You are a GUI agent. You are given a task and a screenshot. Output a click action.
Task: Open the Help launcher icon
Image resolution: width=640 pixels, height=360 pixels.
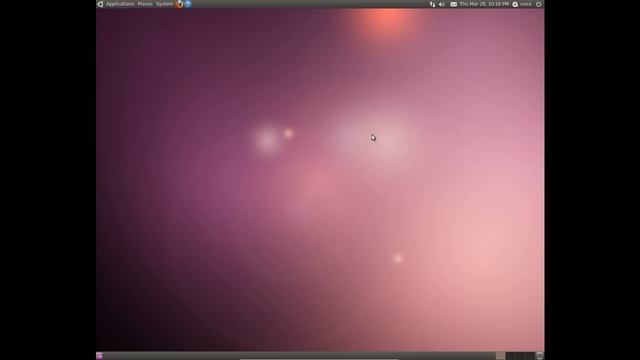[188, 4]
